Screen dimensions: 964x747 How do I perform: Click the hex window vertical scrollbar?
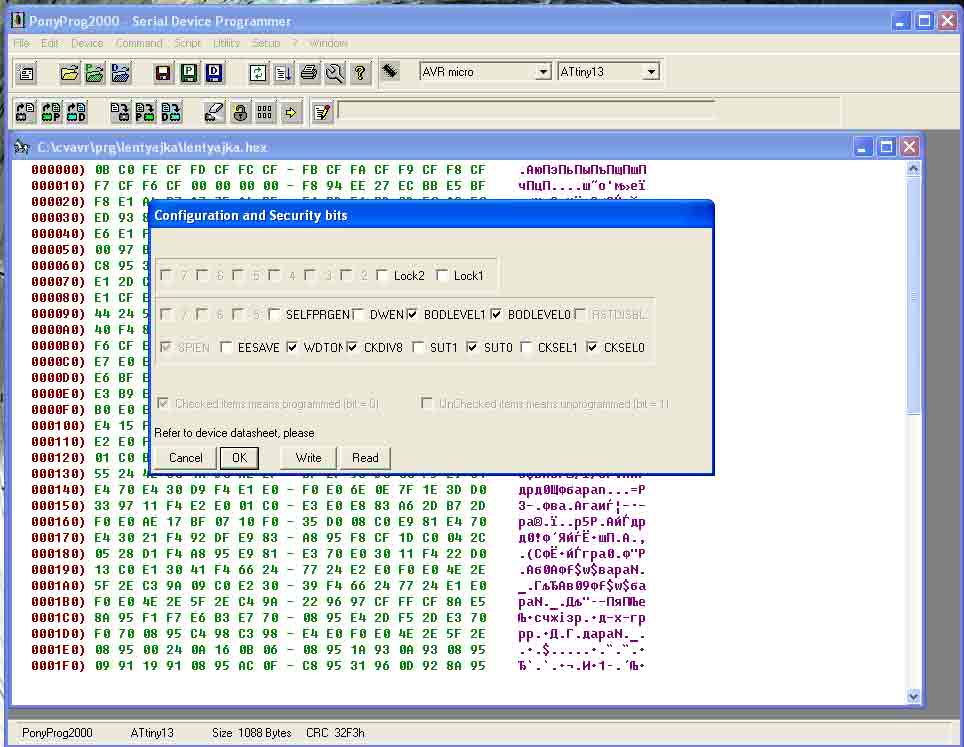(913, 430)
